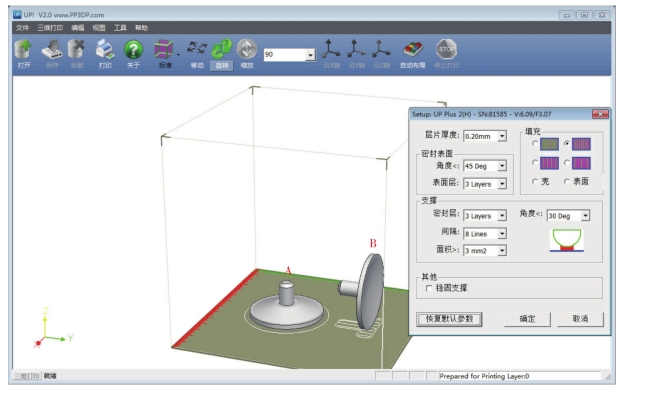
Task: Select the 壳 (Shell) radio button
Action: click(535, 181)
